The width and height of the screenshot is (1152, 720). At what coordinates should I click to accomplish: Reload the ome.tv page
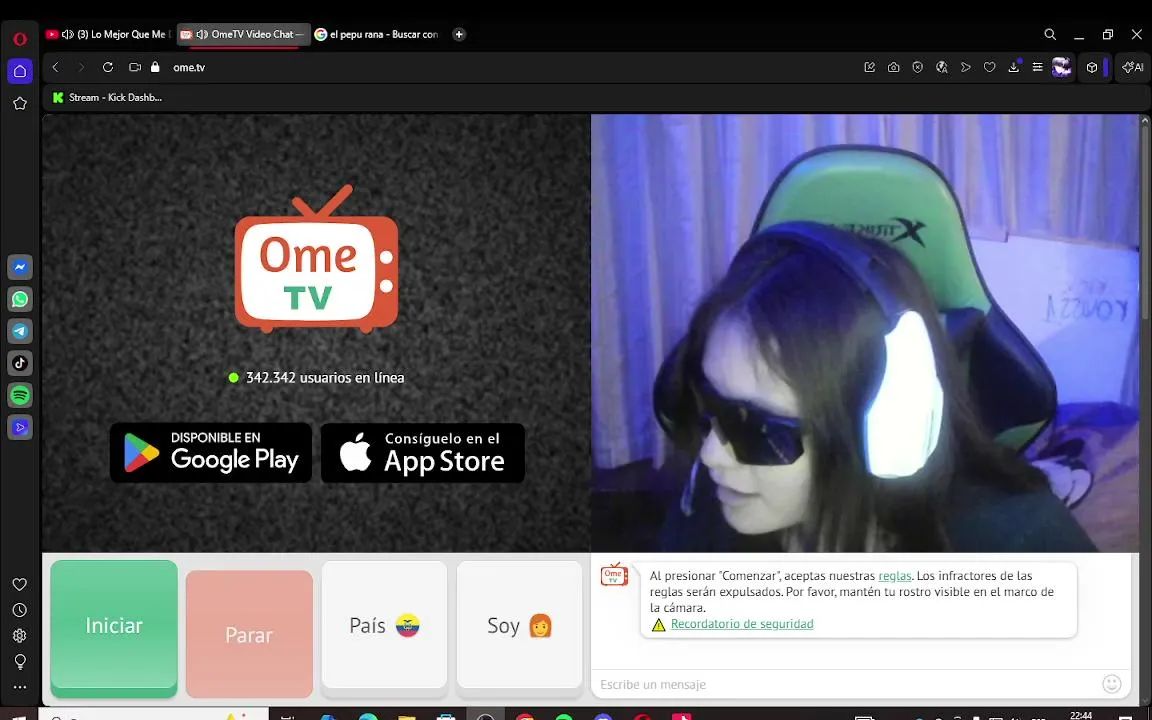tap(107, 67)
